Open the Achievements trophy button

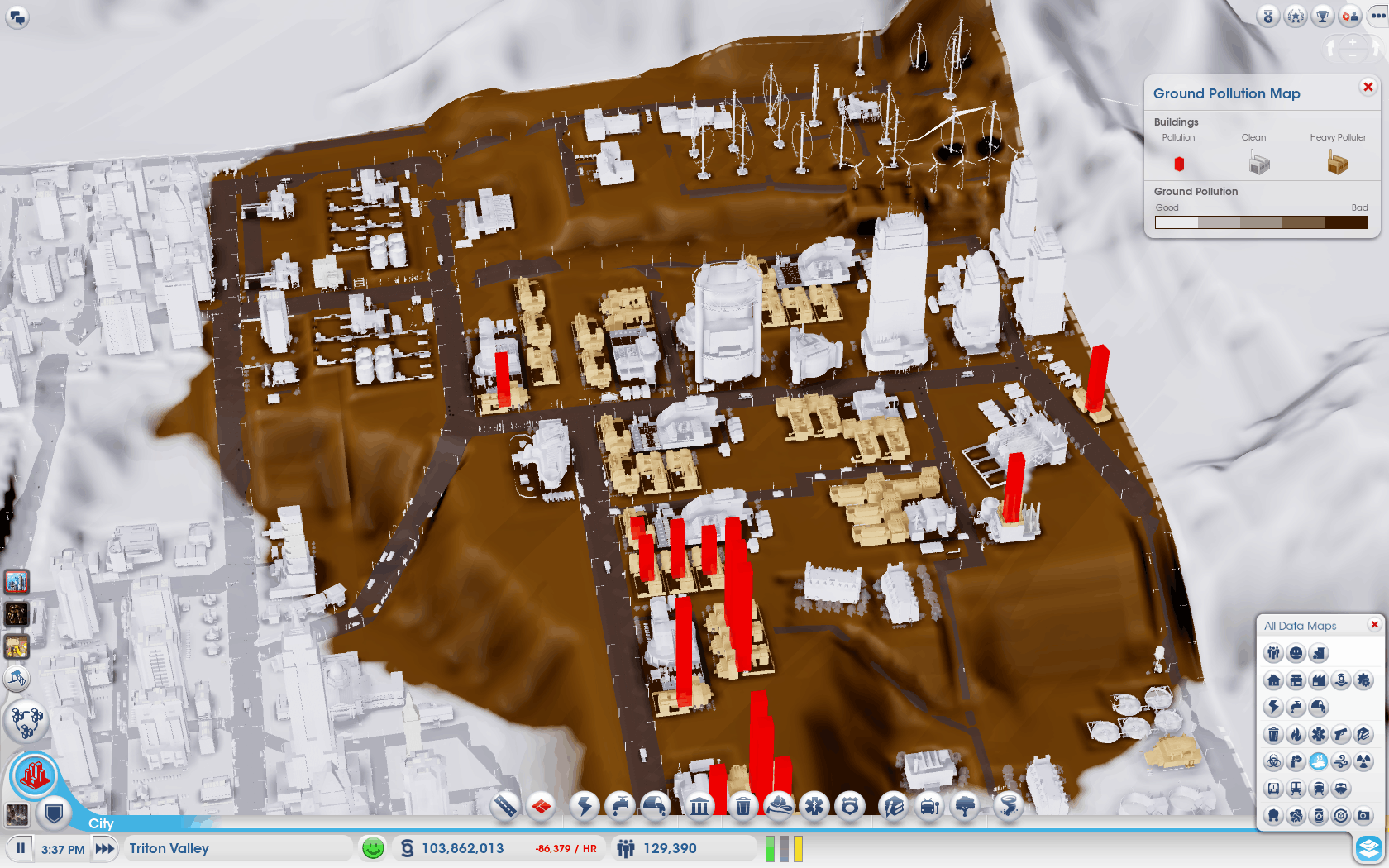pyautogui.click(x=1323, y=16)
